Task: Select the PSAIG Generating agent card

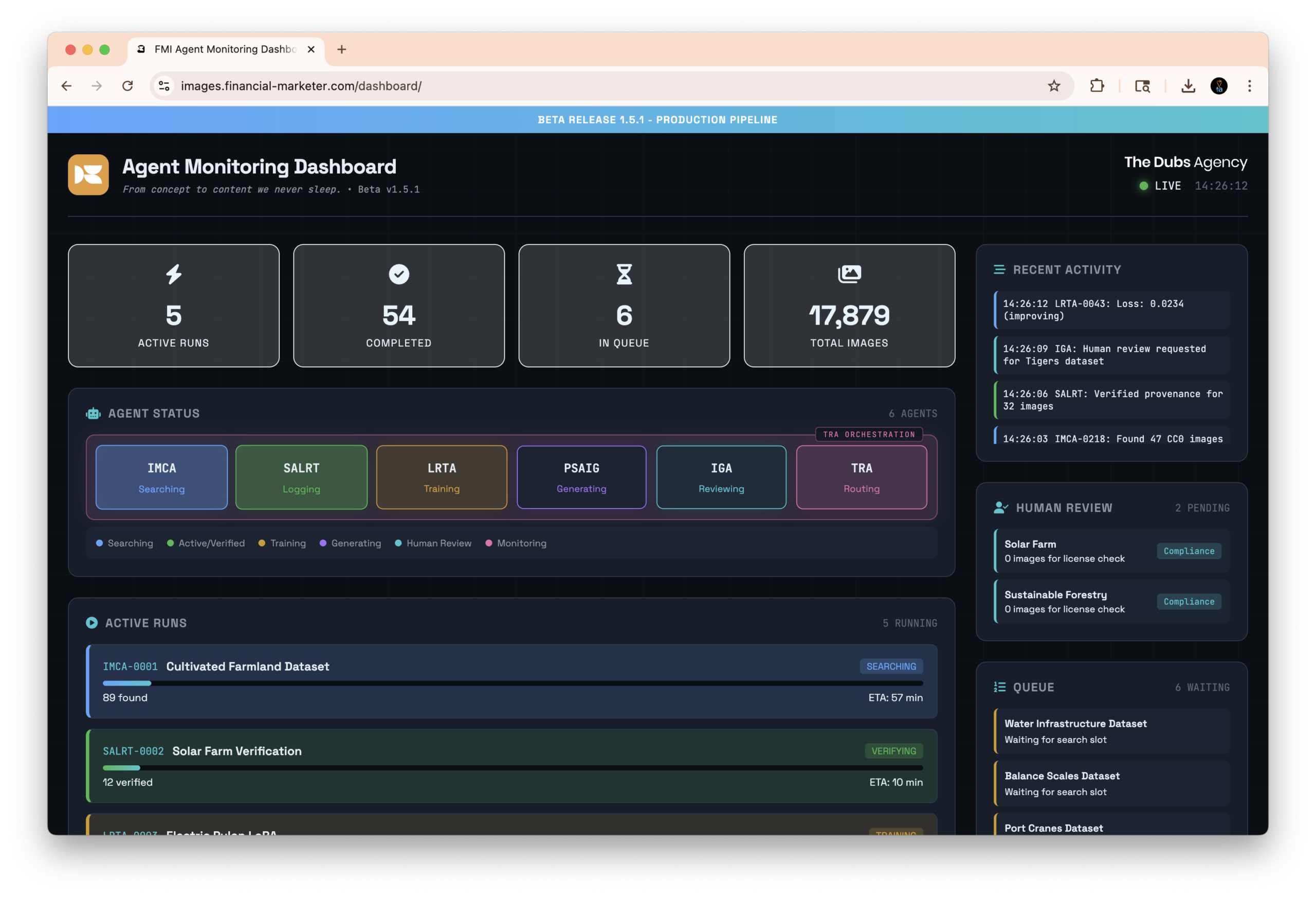Action: (x=581, y=477)
